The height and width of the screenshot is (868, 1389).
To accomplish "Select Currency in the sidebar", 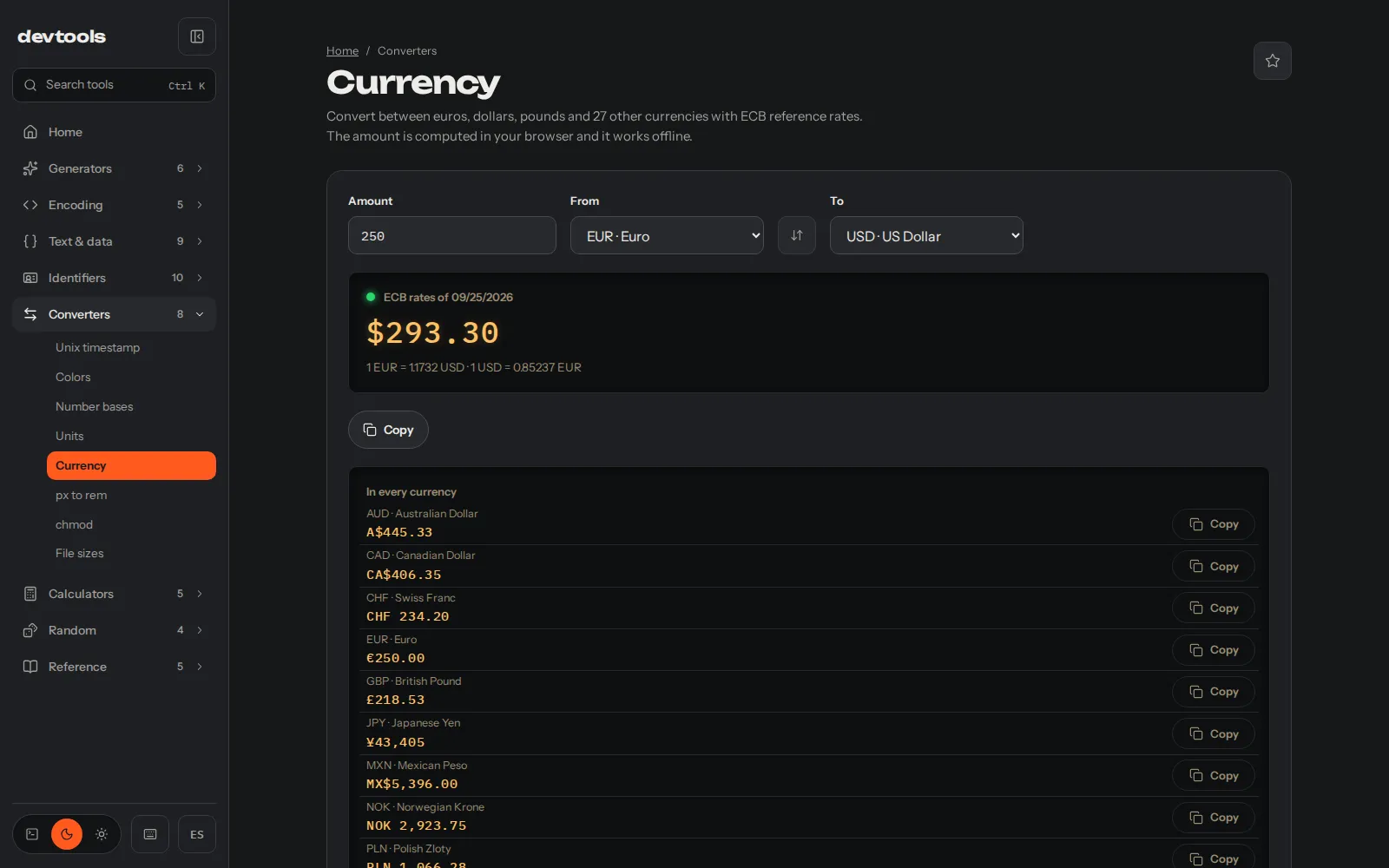I will coord(131,465).
